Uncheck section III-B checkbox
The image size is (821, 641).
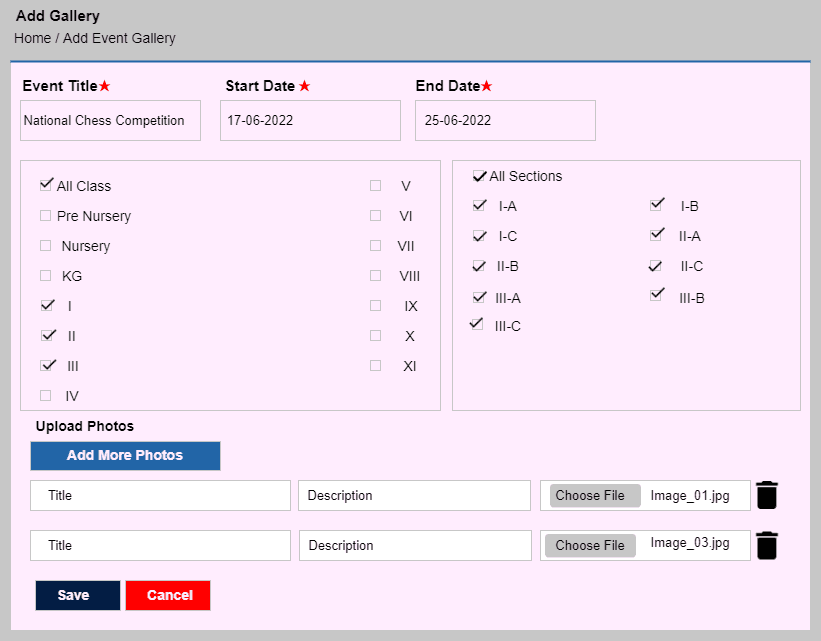[x=657, y=295]
